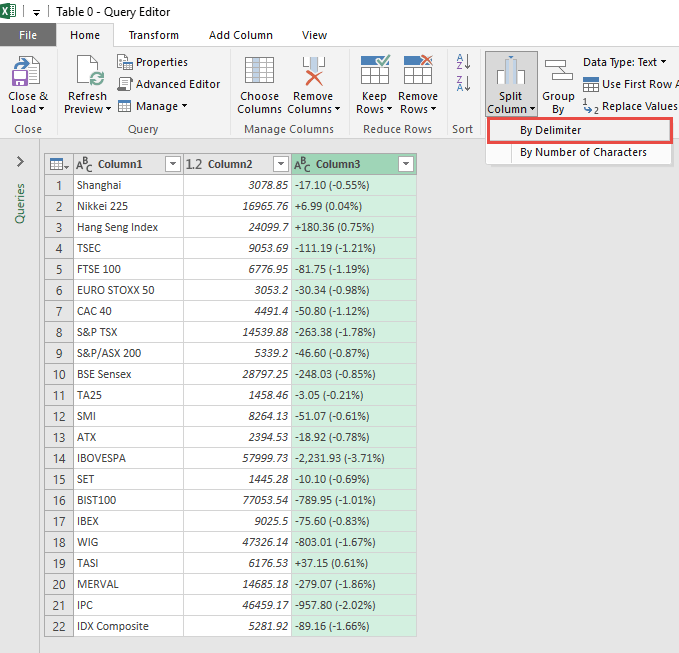Expand the Queries side pane
Image resolution: width=679 pixels, height=653 pixels.
coord(20,162)
